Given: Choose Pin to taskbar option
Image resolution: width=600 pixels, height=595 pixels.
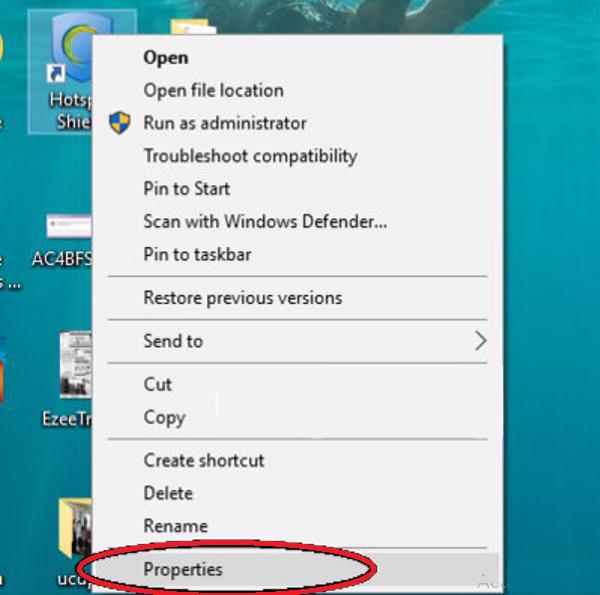Looking at the screenshot, I should (x=197, y=255).
